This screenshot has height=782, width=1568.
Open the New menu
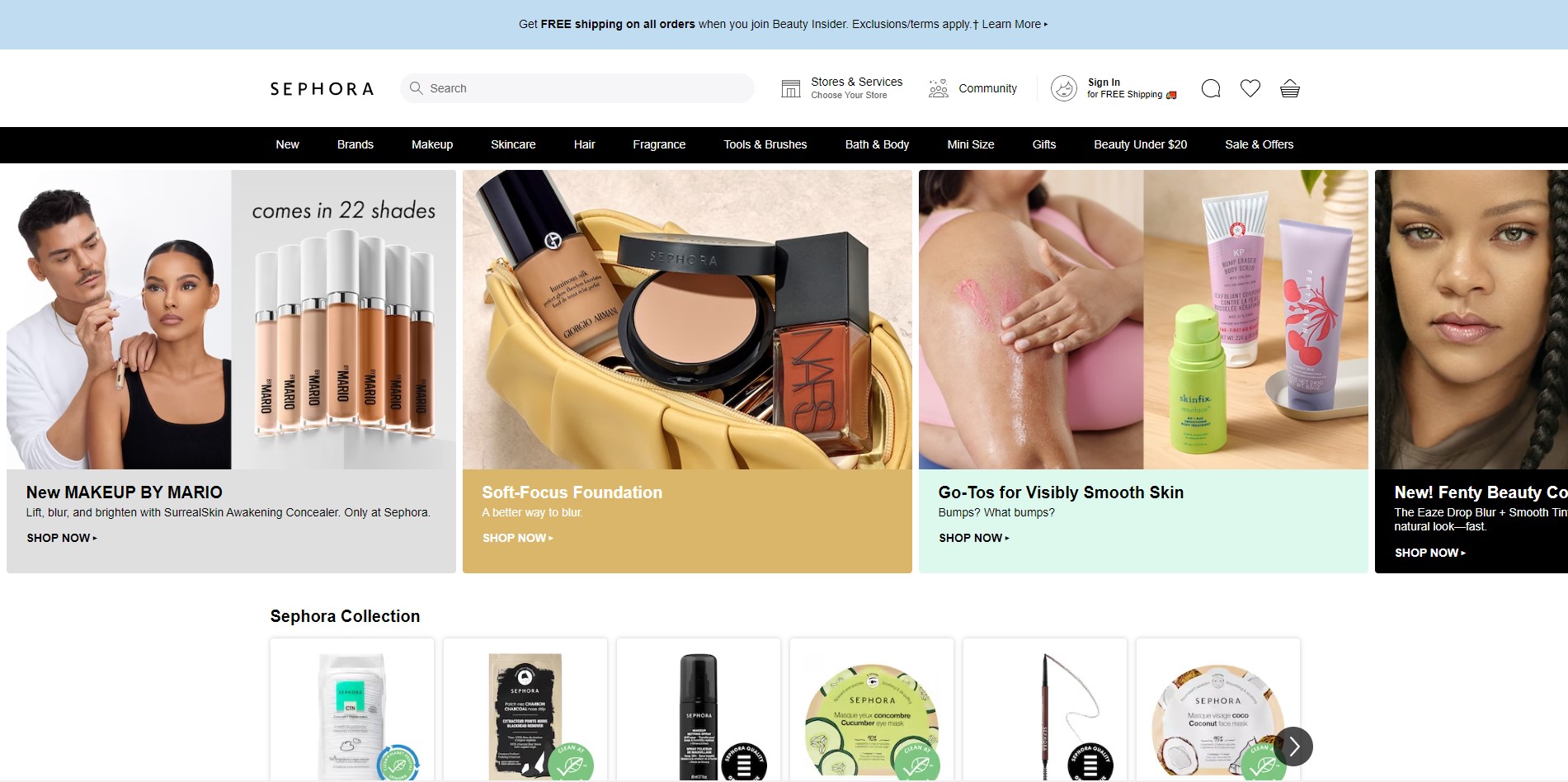(x=287, y=144)
